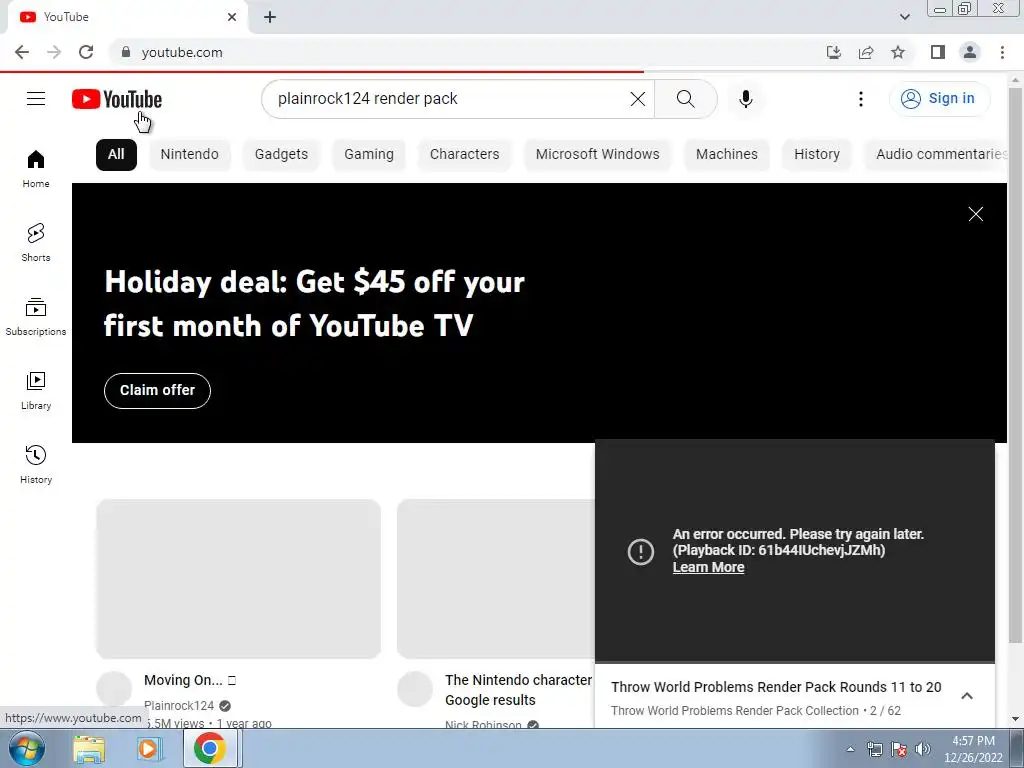1024x768 pixels.
Task: Click taskbar clock 4:57 PM
Action: coord(973,741)
